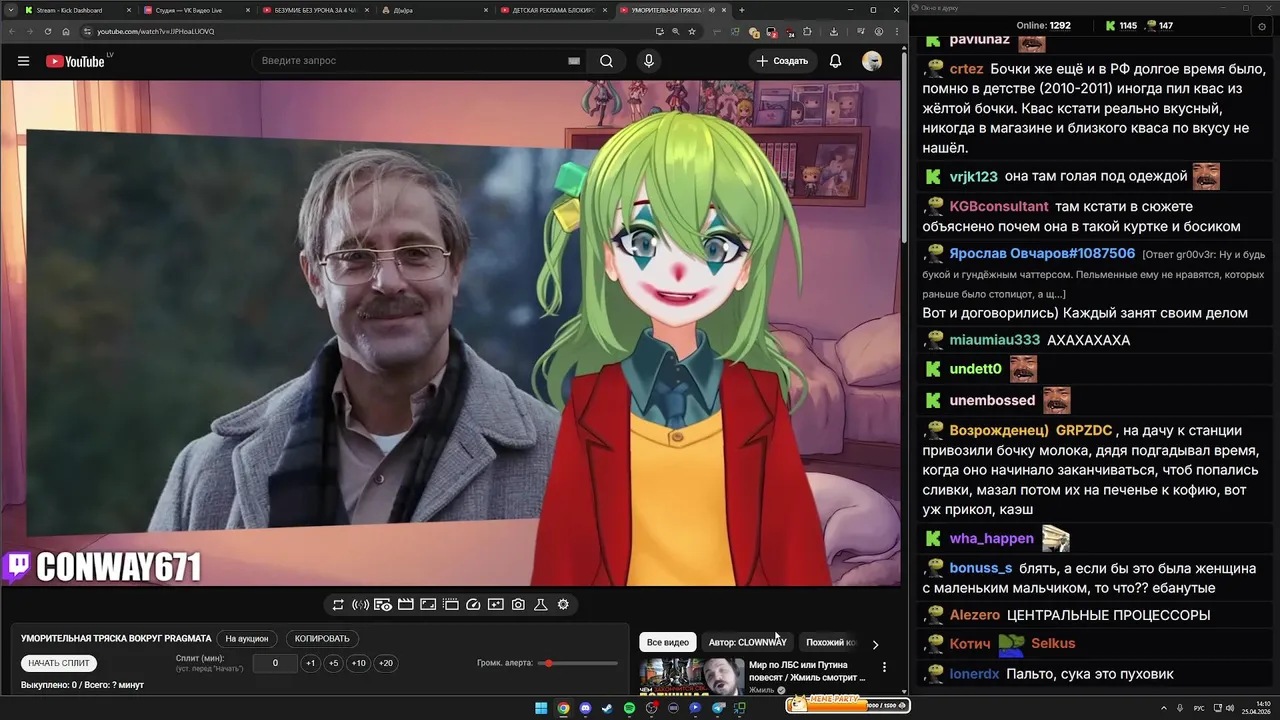Click username wha_happen in chat
The image size is (1280, 720).
pos(991,538)
